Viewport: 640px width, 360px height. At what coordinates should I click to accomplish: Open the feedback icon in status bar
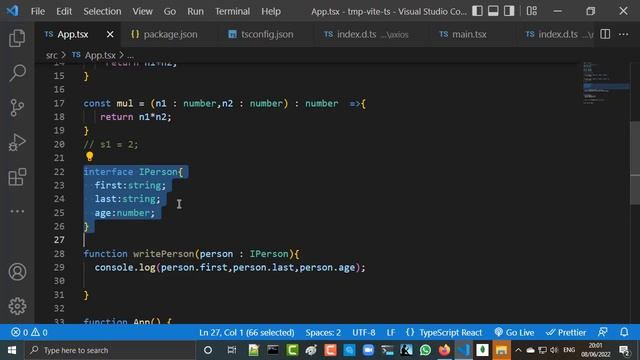[x=602, y=332]
